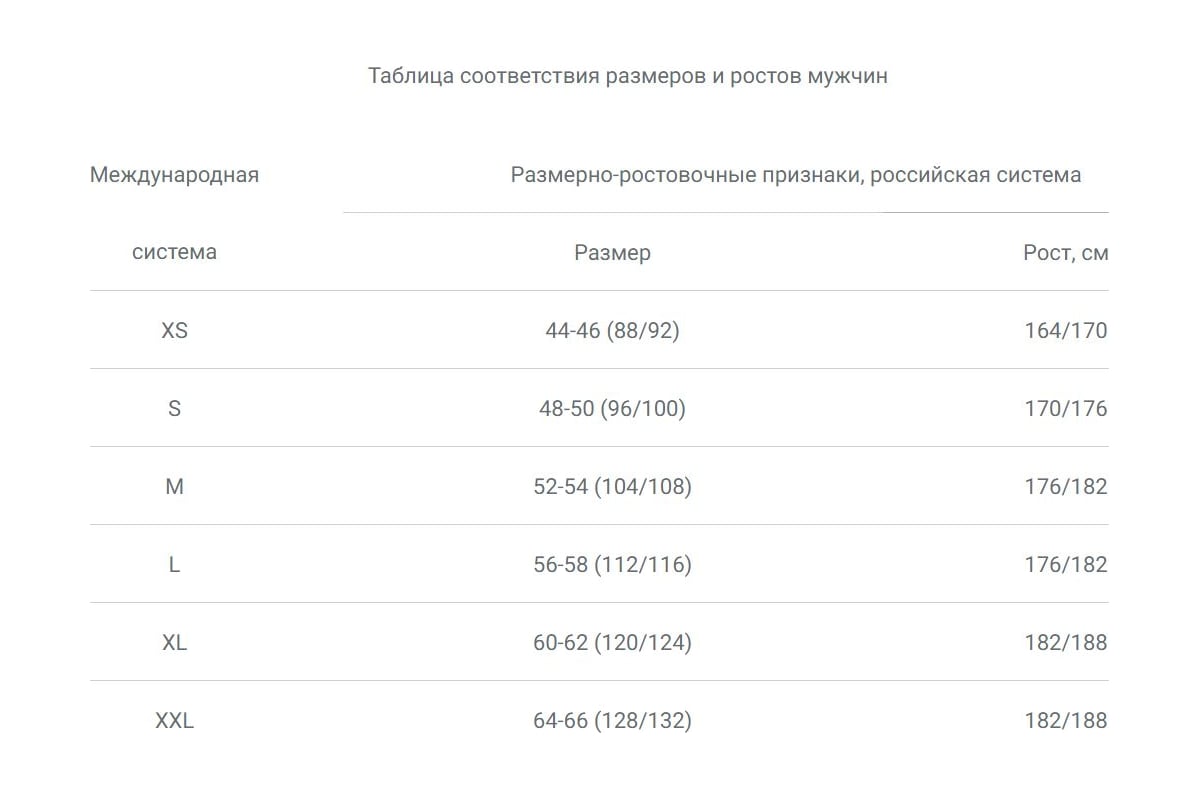Select the S size cell
Image resolution: width=1200 pixels, height=800 pixels.
[x=174, y=409]
